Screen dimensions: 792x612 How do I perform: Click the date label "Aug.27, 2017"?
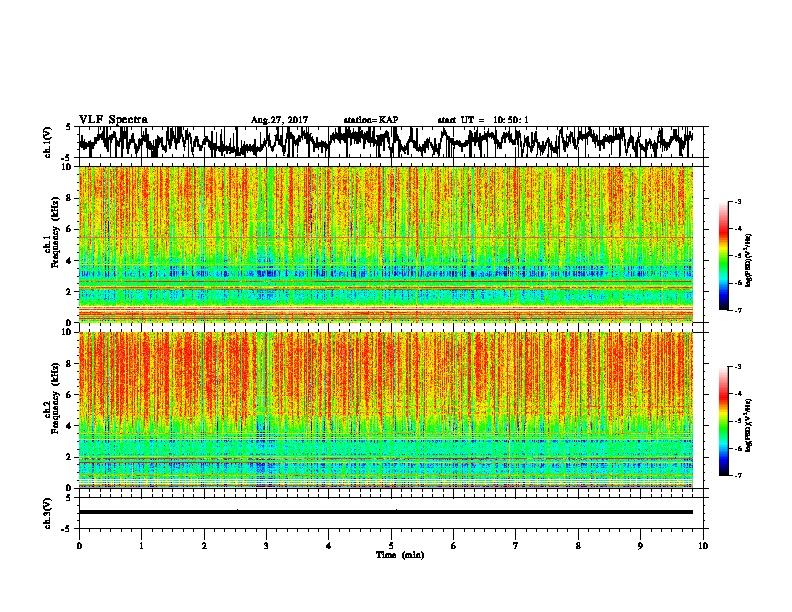point(279,120)
